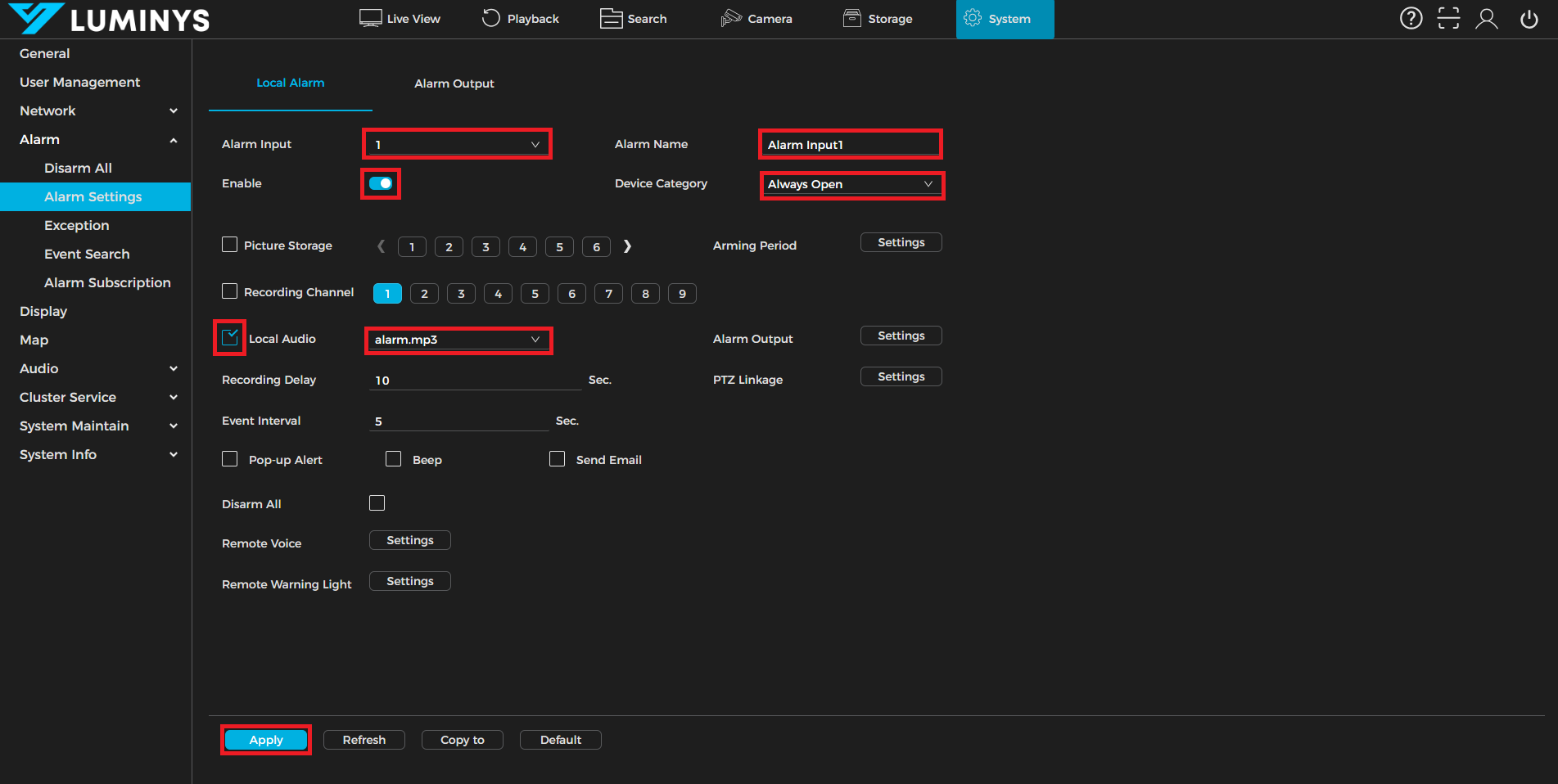Open the help question mark icon
Image resolution: width=1558 pixels, height=784 pixels.
click(1411, 18)
